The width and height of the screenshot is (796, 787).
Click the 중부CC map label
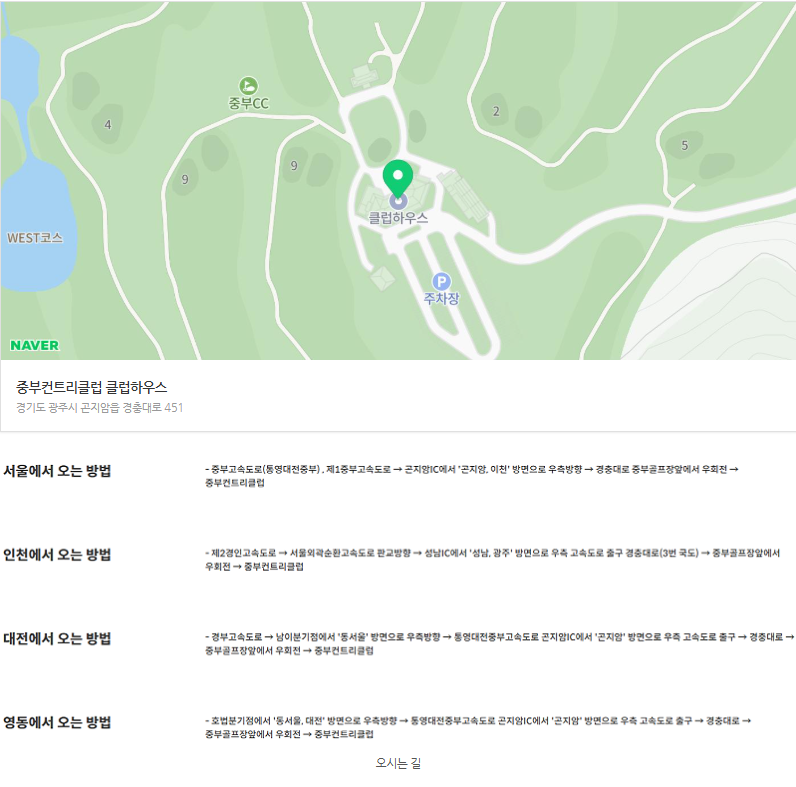[248, 104]
